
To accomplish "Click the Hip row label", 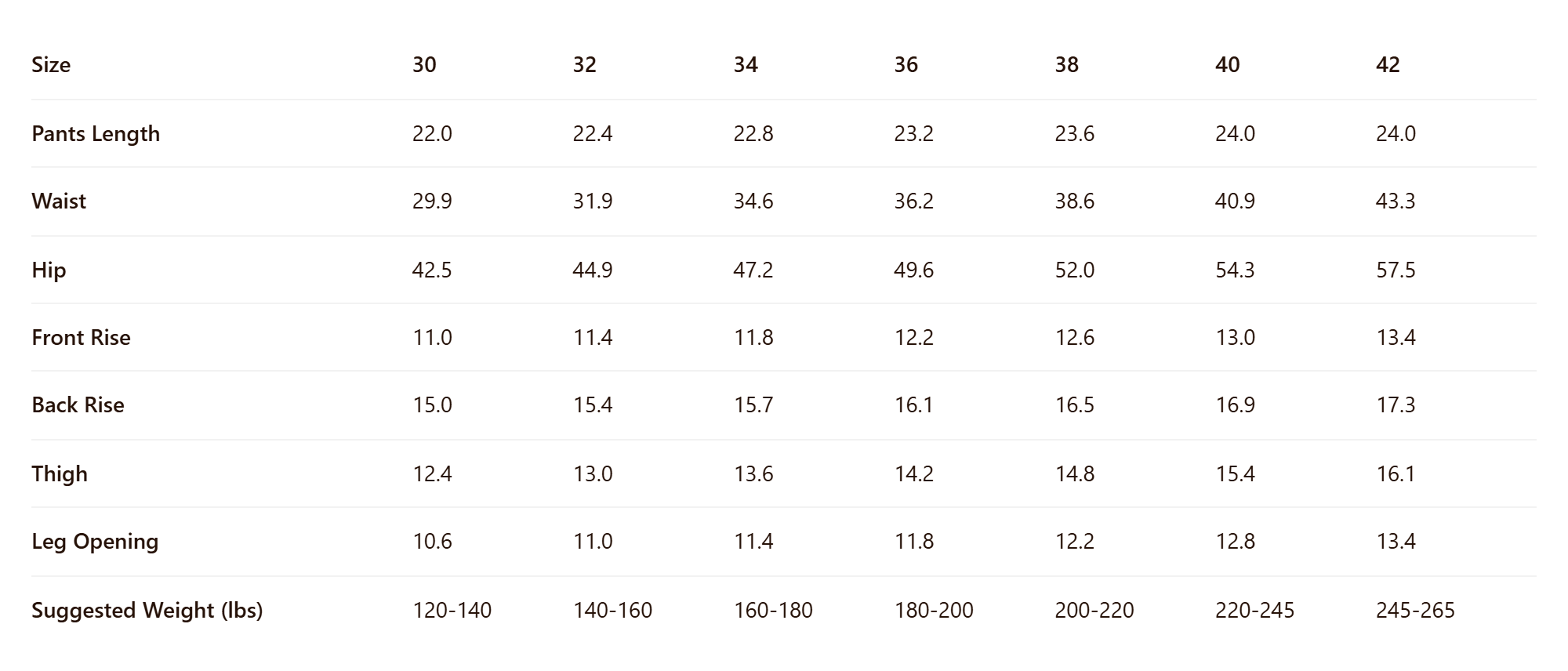I will coord(49,270).
